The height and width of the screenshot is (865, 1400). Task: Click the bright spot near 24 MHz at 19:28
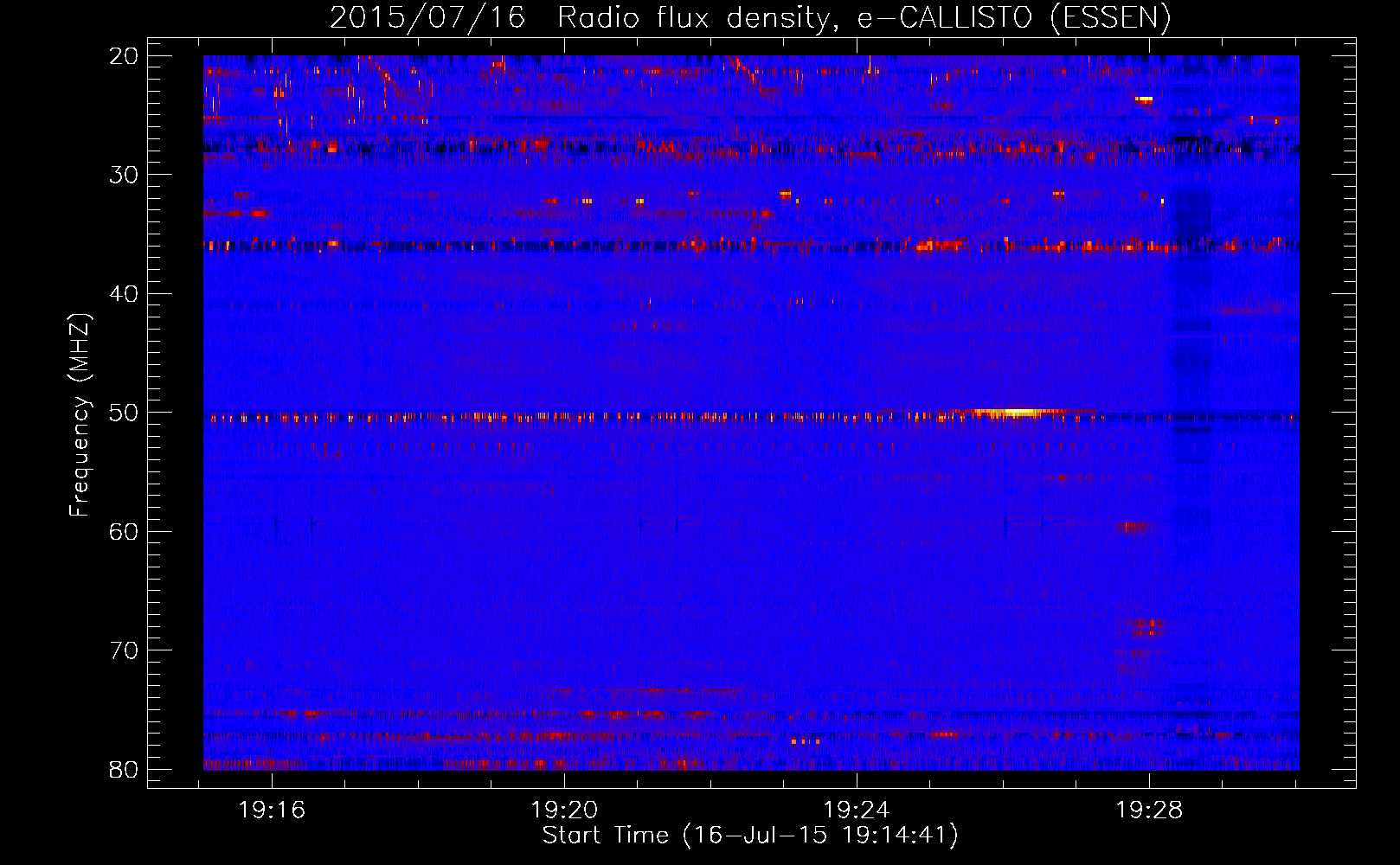[1144, 99]
